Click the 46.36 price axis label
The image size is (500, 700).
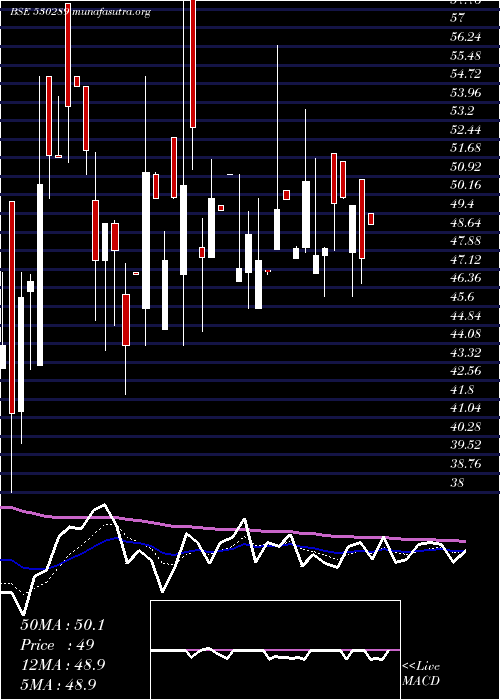click(465, 278)
